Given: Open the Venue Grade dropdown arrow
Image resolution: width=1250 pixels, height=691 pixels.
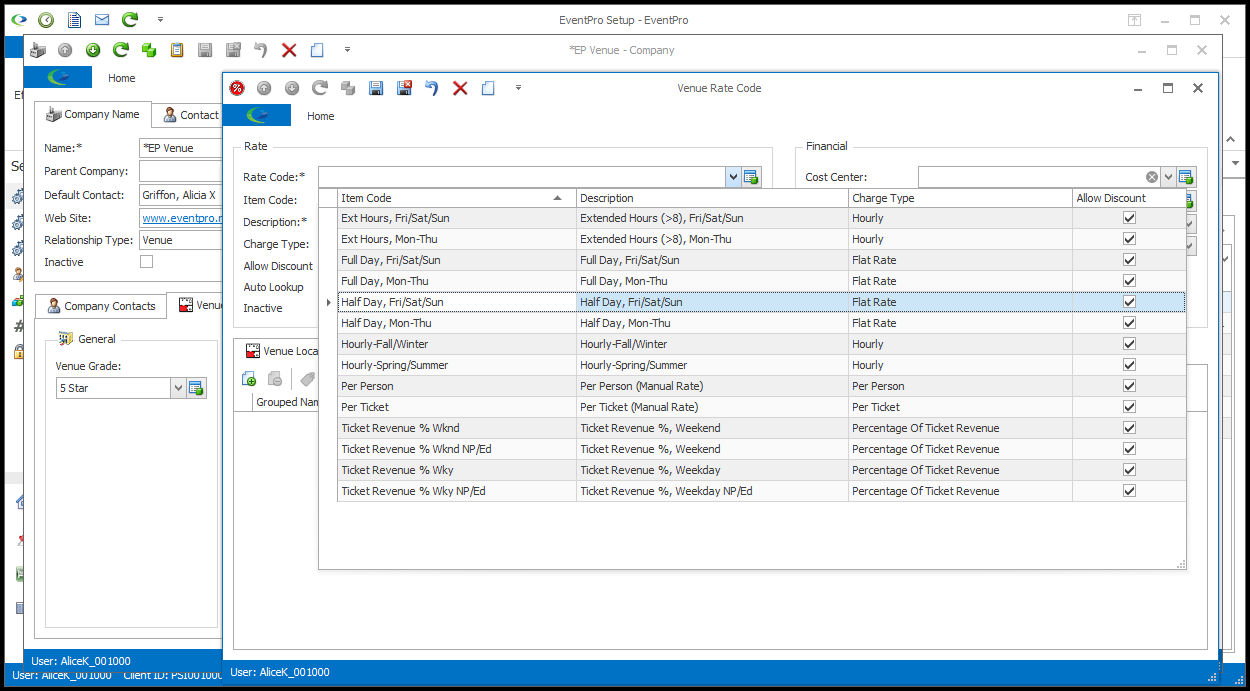Looking at the screenshot, I should tap(179, 388).
